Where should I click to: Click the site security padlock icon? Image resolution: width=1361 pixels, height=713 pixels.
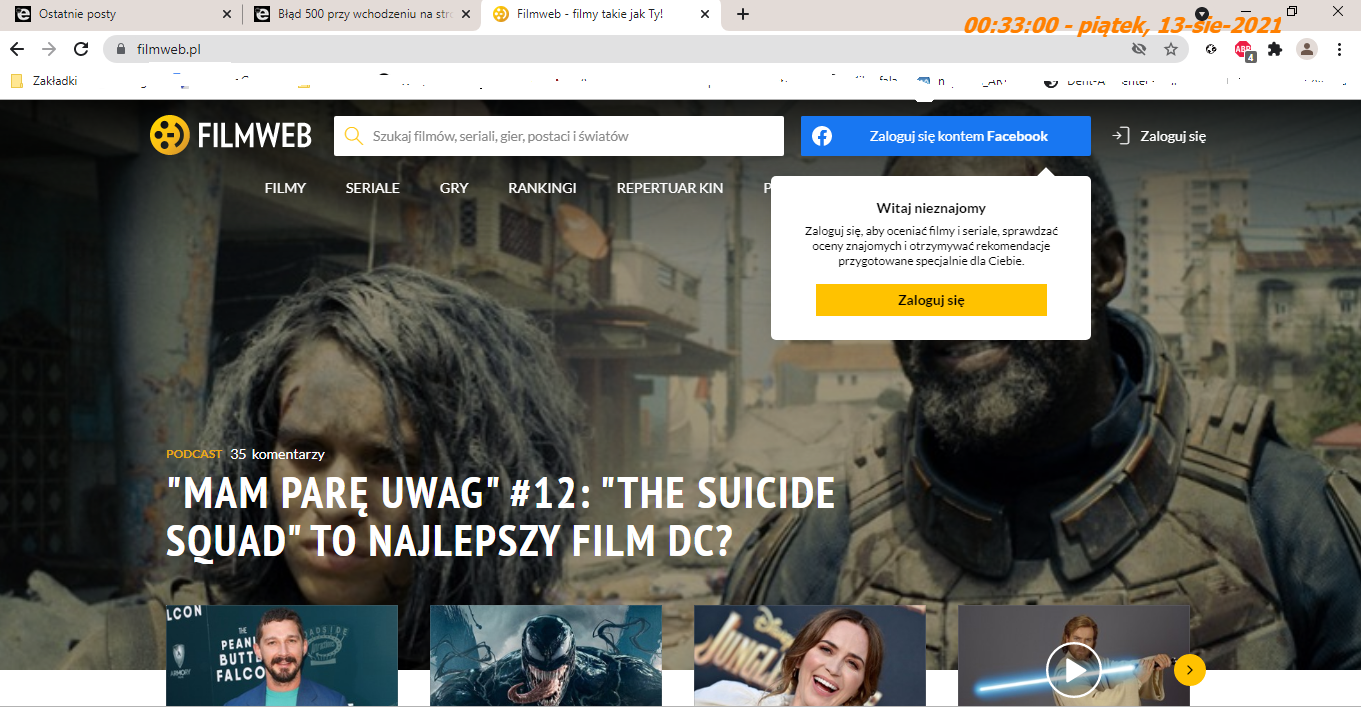pyautogui.click(x=119, y=48)
